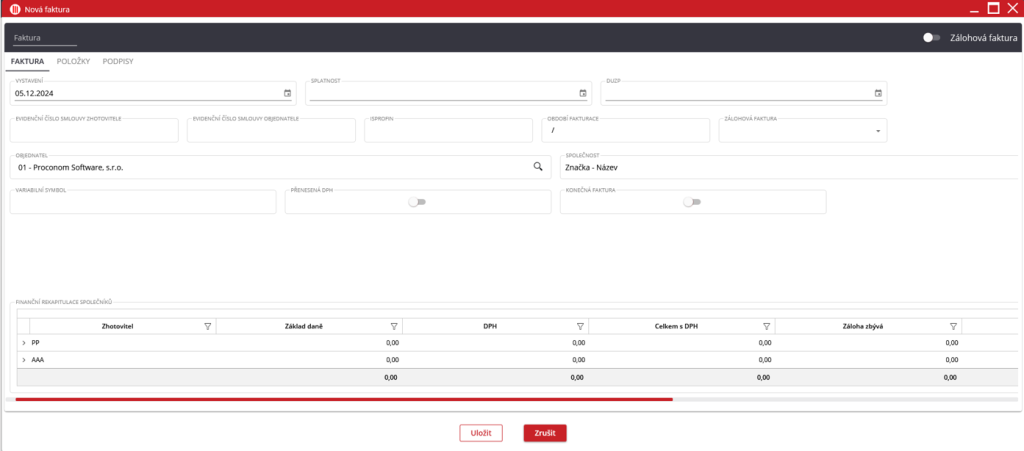The height and width of the screenshot is (451, 1024).
Task: Click the Zrušit button
Action: tap(545, 433)
